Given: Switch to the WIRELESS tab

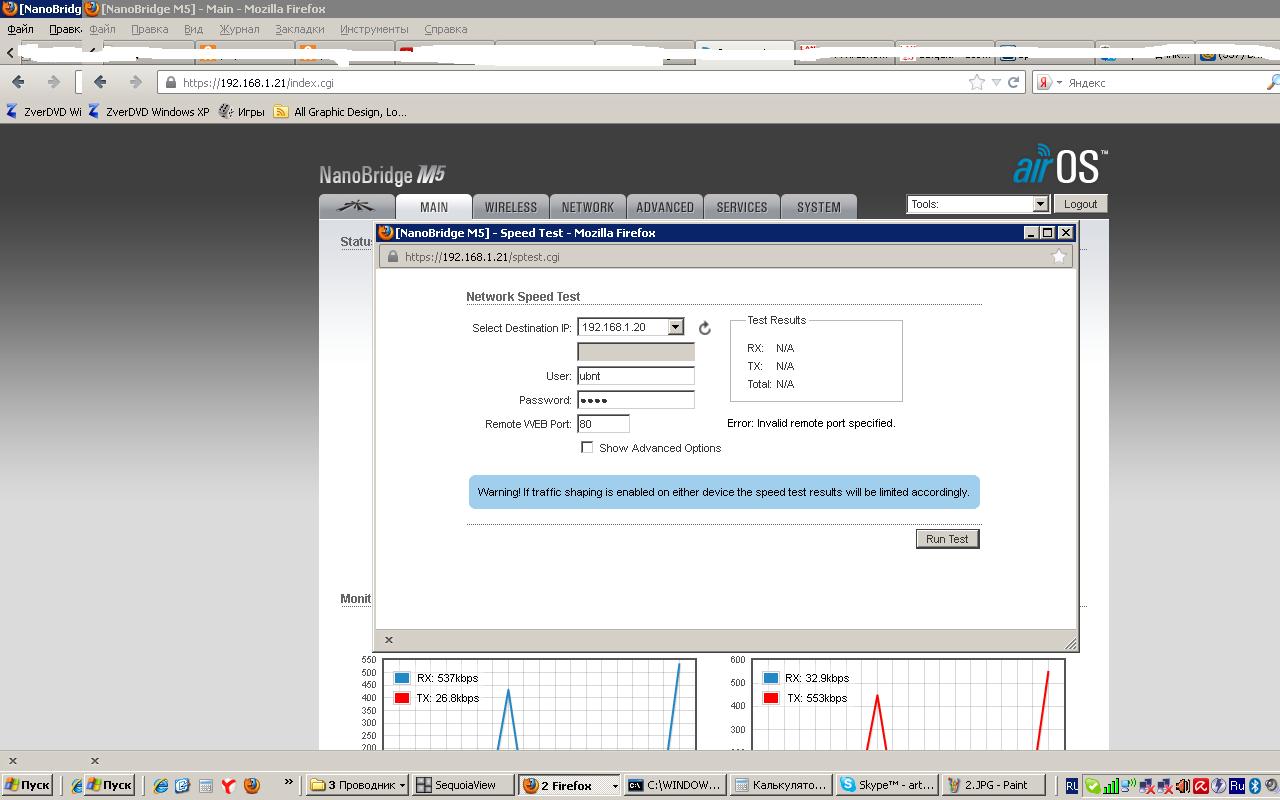Looking at the screenshot, I should (511, 207).
